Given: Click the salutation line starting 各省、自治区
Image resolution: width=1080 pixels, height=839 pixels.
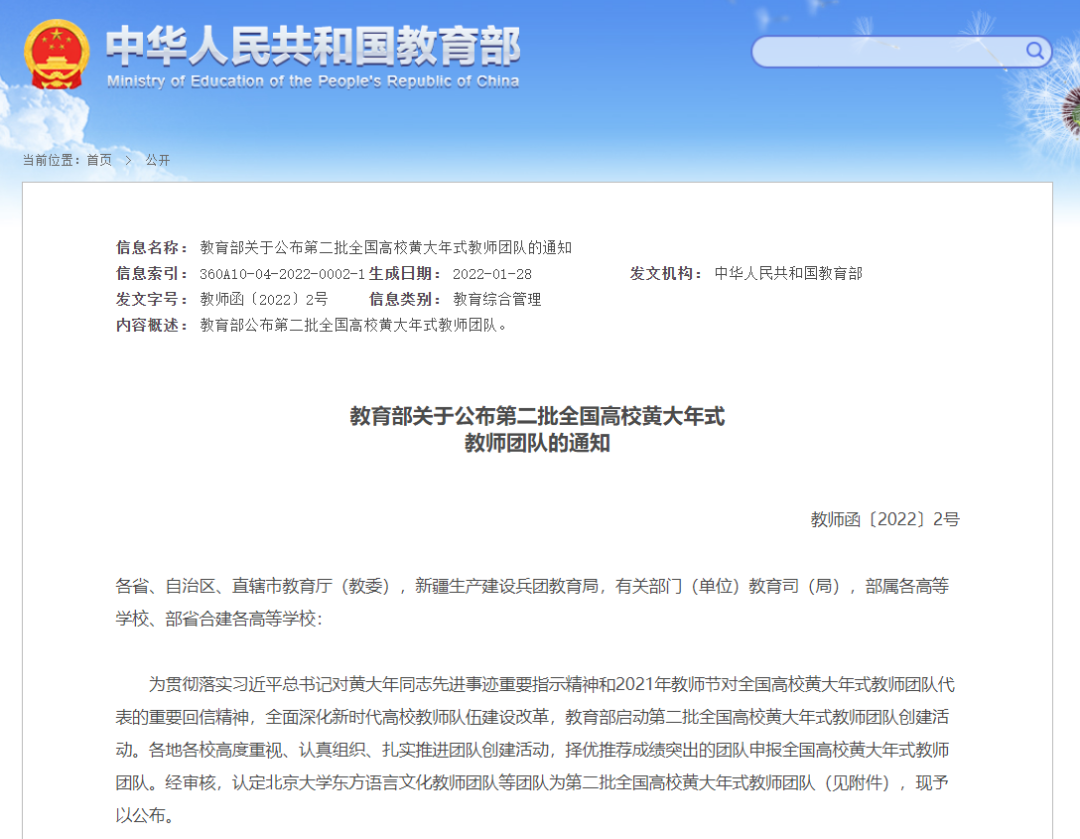Looking at the screenshot, I should [x=532, y=586].
